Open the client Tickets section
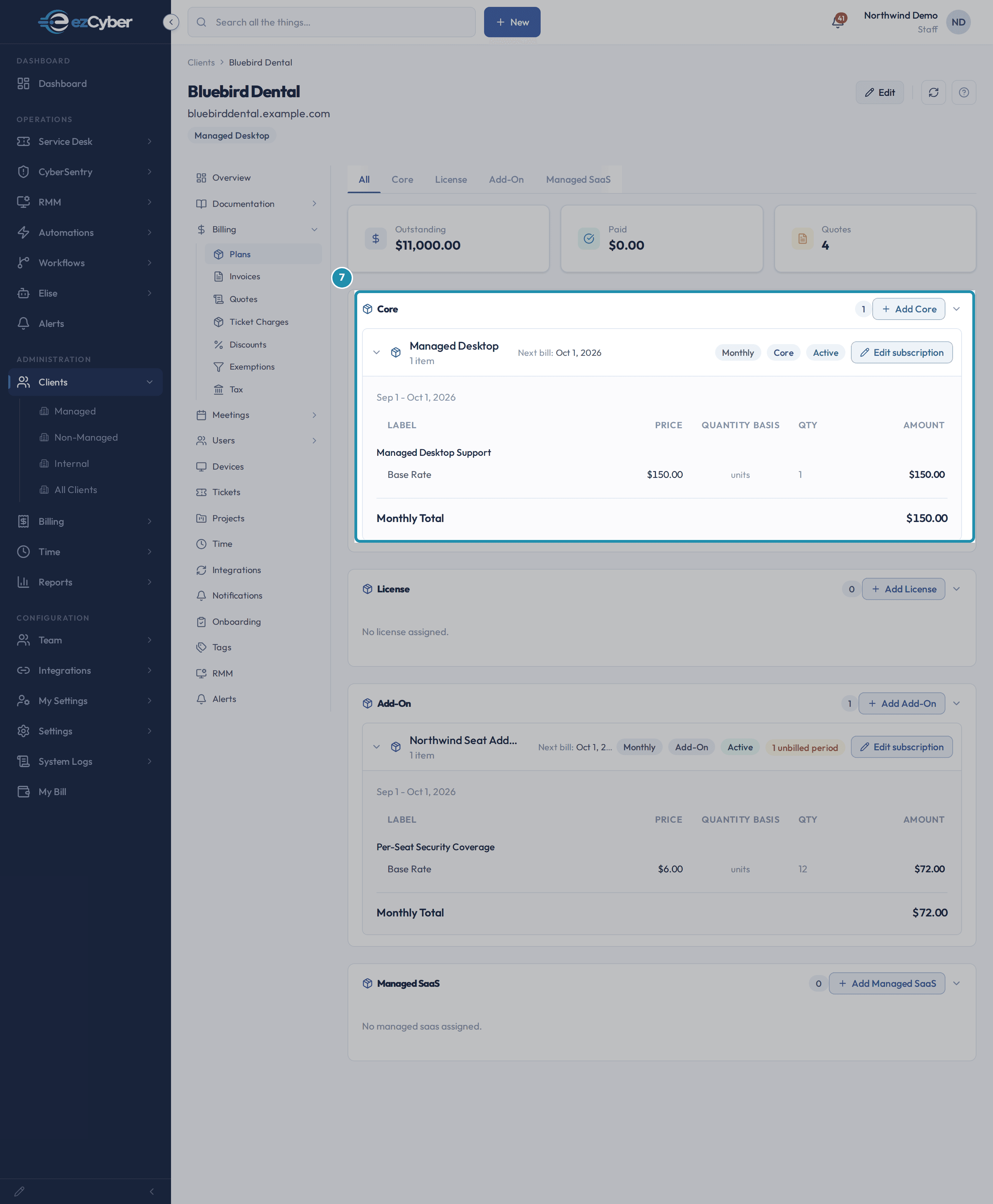This screenshot has height=1204, width=993. (256, 492)
